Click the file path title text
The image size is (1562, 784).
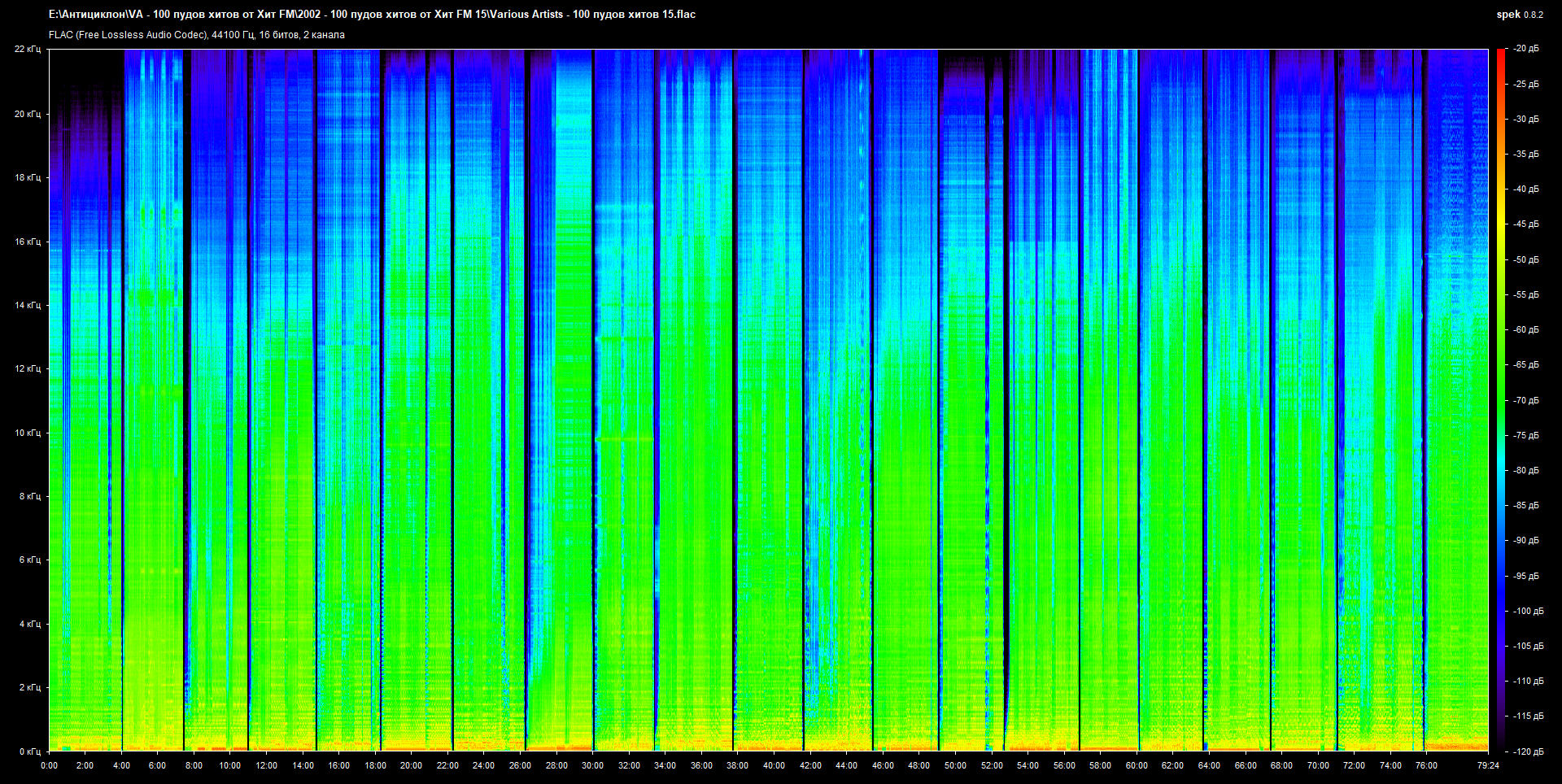(372, 14)
